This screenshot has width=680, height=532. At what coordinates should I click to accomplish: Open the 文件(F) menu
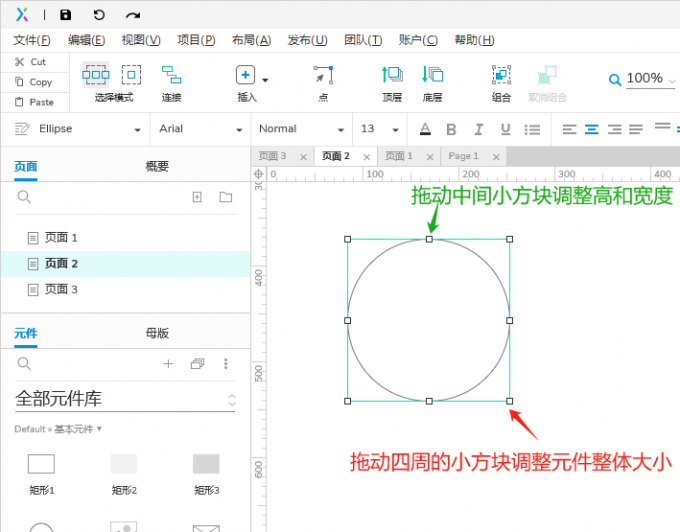32,40
